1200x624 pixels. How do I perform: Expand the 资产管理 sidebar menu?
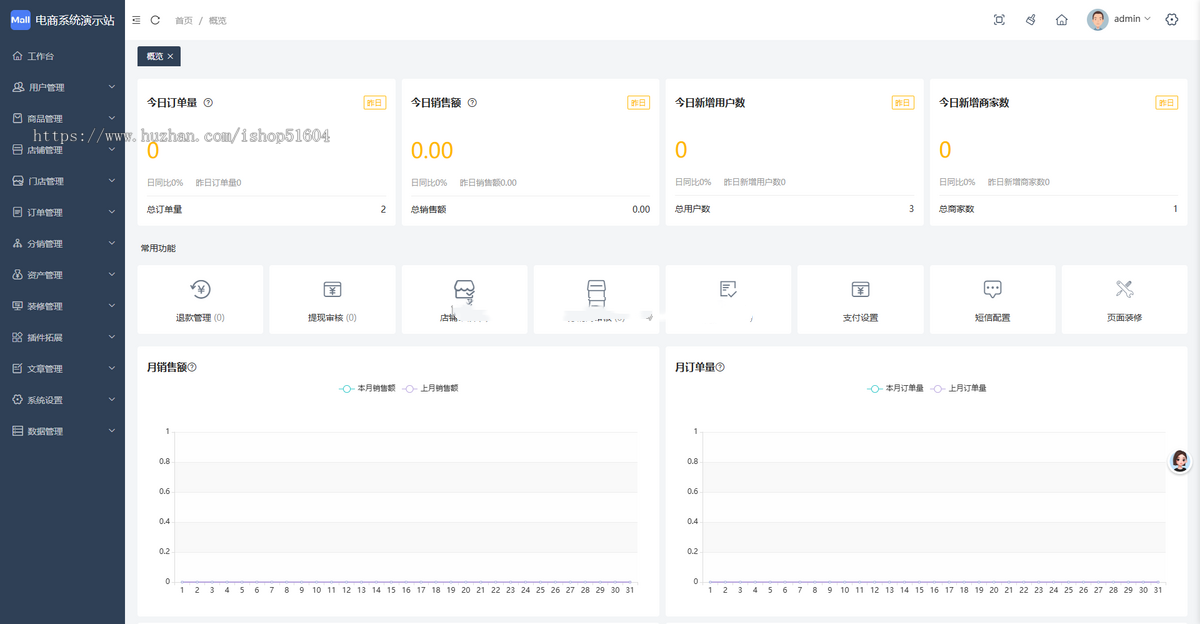62,275
